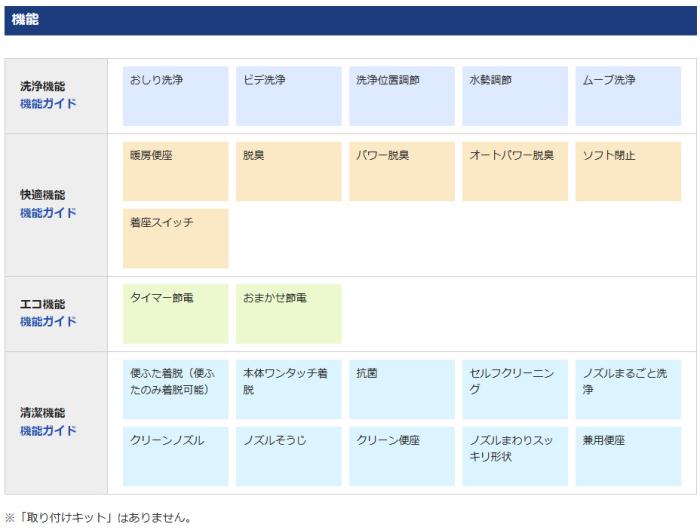Image resolution: width=700 pixels, height=530 pixels.
Task: Click the ノズルまわりスッキリ形状 cell
Action: 515,456
